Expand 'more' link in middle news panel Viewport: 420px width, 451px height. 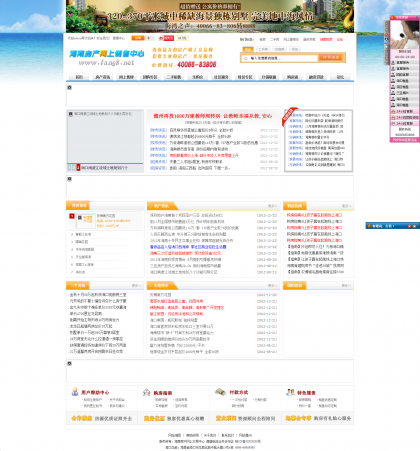pyautogui.click(x=272, y=206)
